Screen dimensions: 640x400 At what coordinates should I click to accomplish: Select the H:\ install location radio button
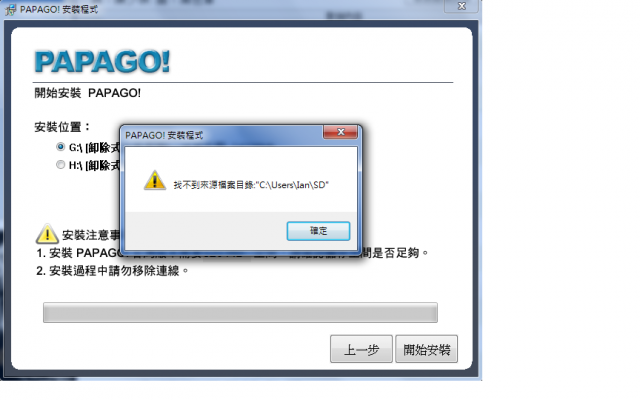tap(60, 164)
